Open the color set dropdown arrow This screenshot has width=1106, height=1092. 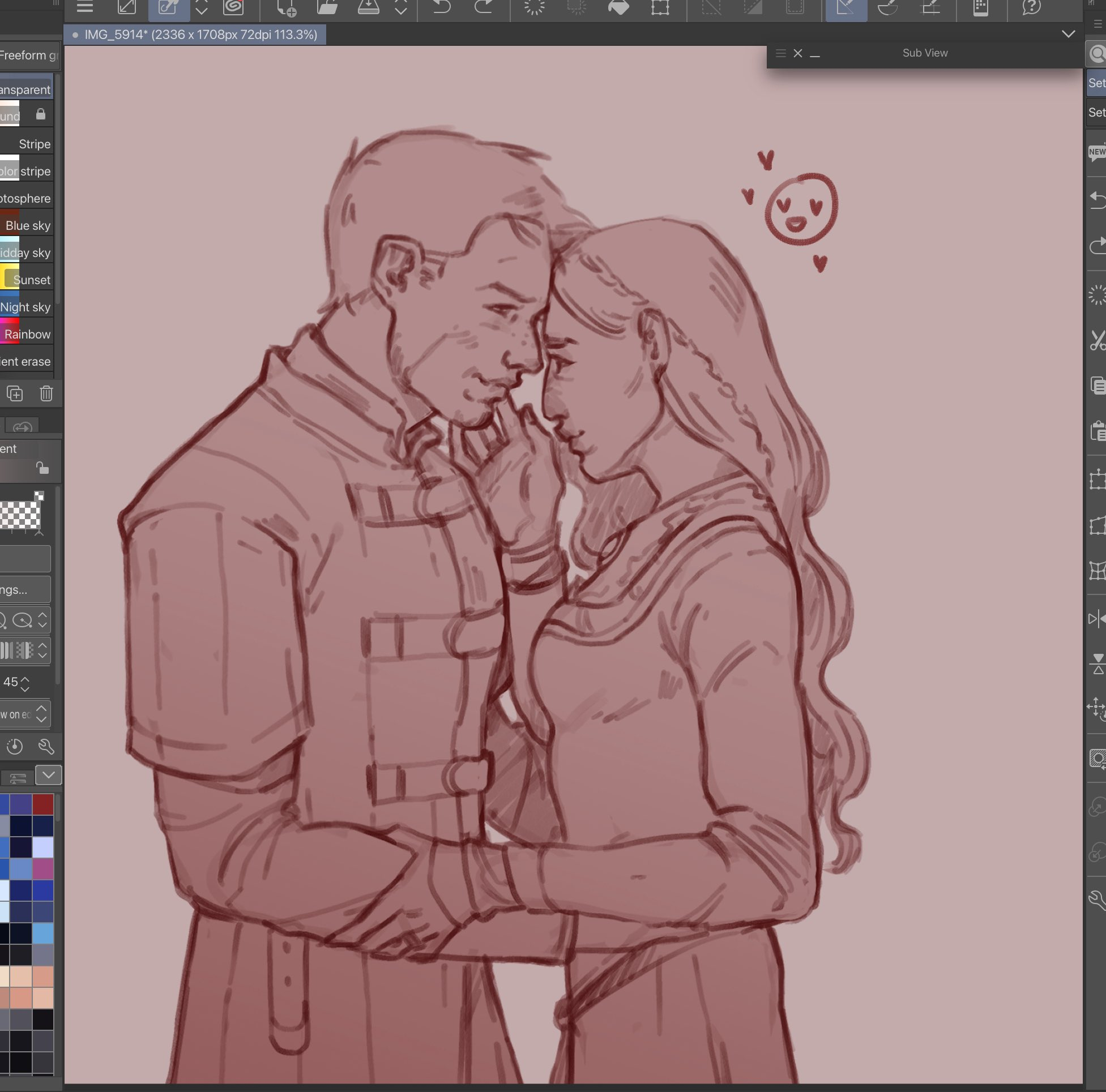(x=49, y=775)
